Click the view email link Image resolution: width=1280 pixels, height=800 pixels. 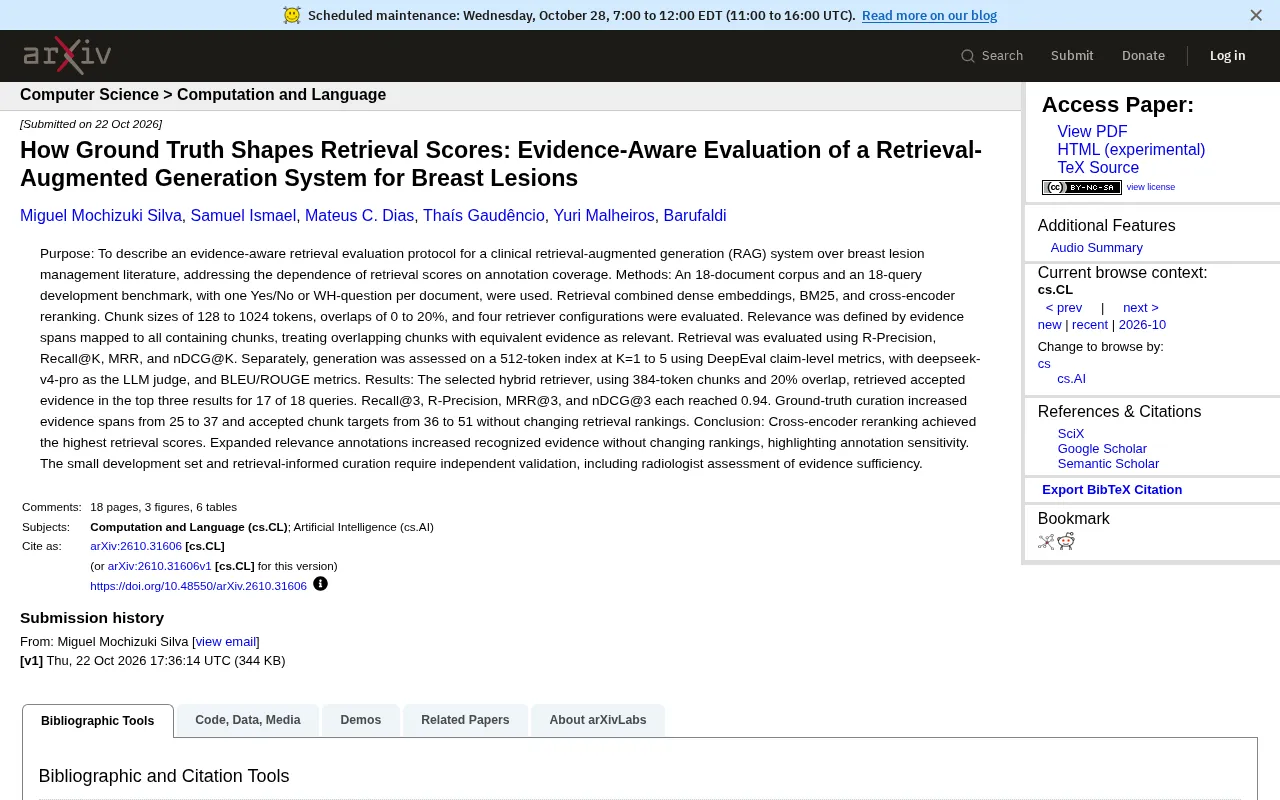[x=226, y=642]
